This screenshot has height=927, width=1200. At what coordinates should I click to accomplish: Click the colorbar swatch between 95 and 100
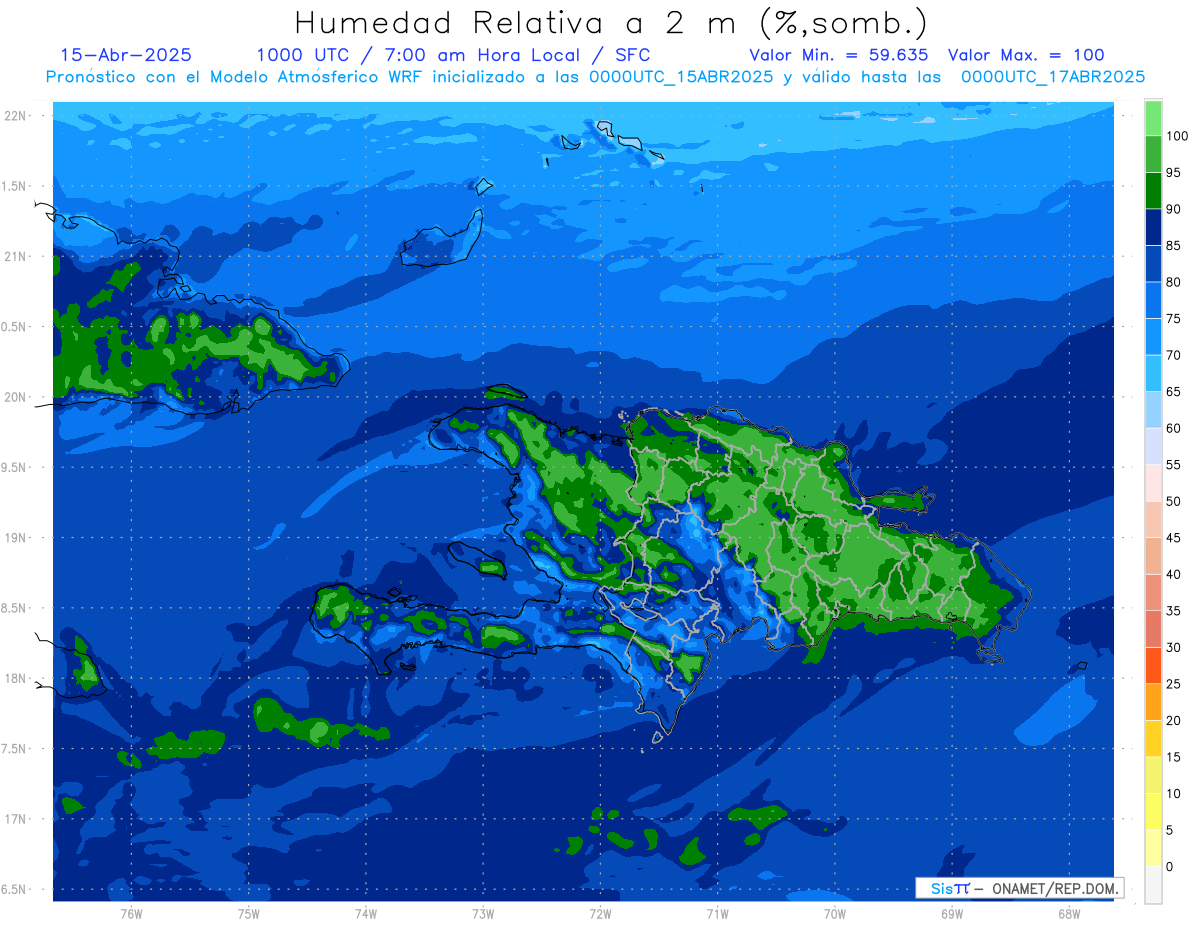[1153, 154]
